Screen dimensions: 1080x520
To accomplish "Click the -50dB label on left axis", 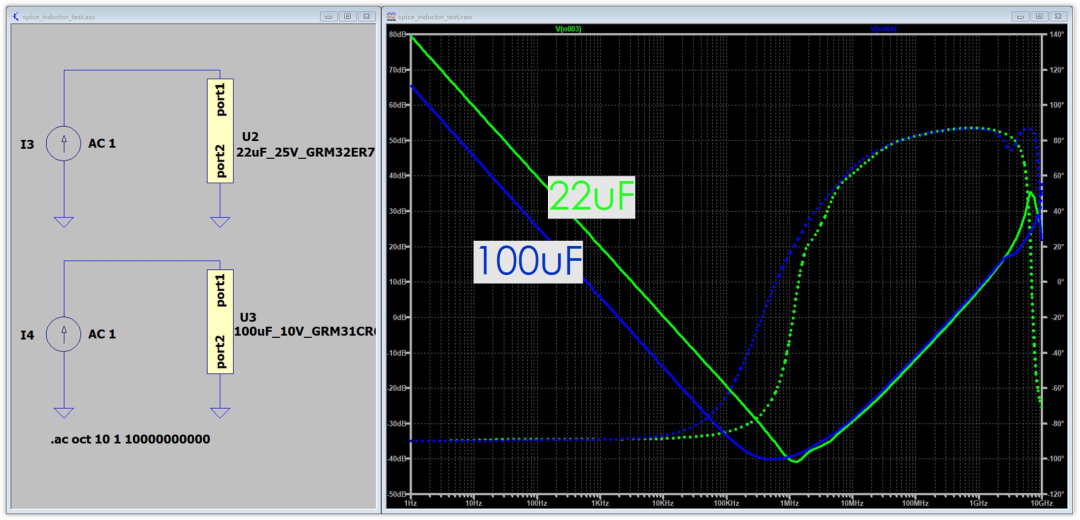I will click(399, 494).
